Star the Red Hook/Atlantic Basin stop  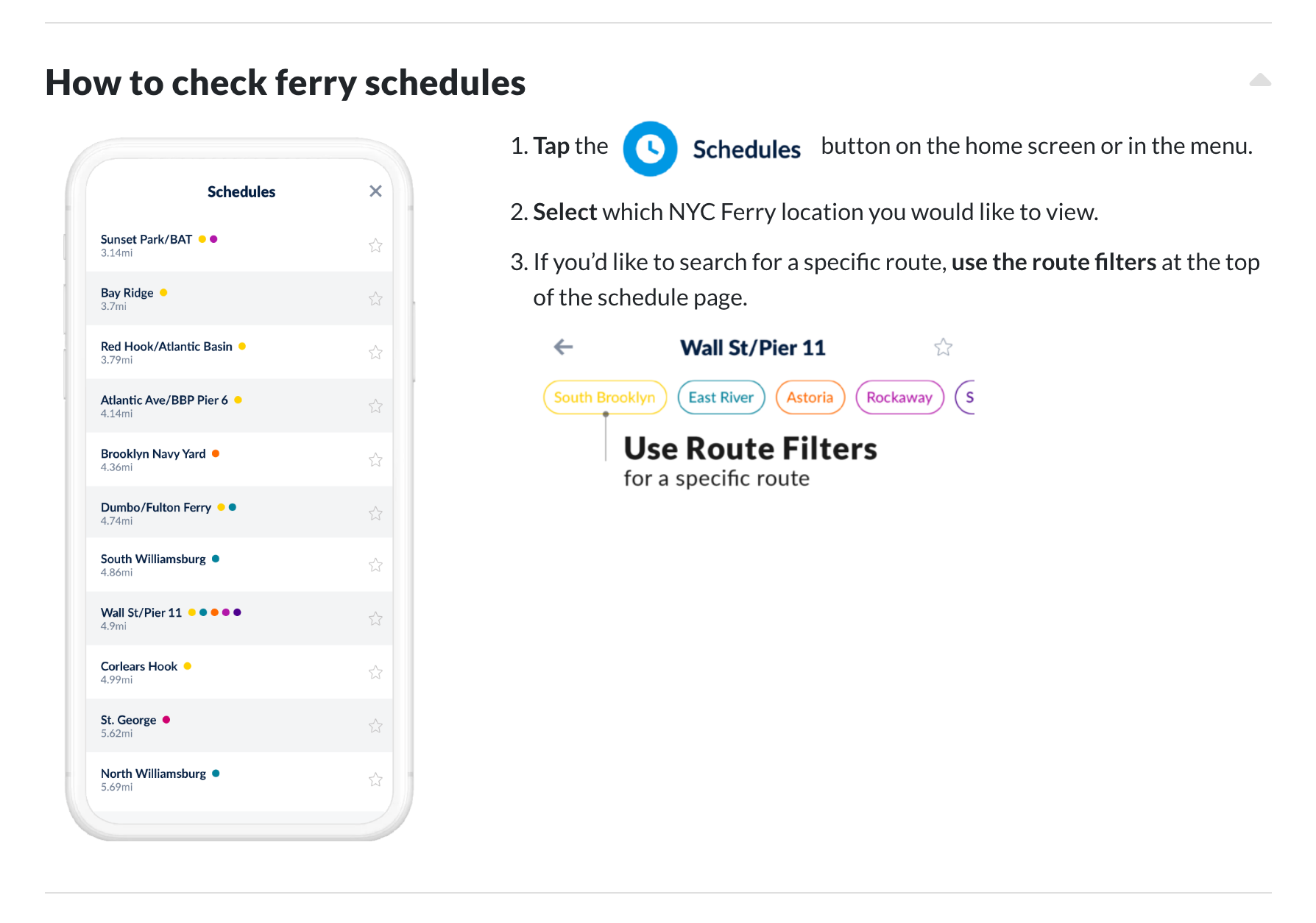click(x=375, y=352)
